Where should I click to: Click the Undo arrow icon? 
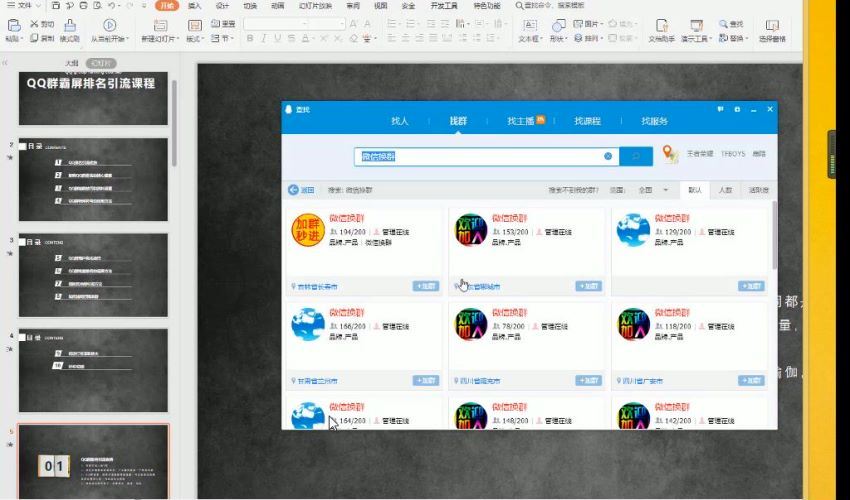click(x=111, y=5)
